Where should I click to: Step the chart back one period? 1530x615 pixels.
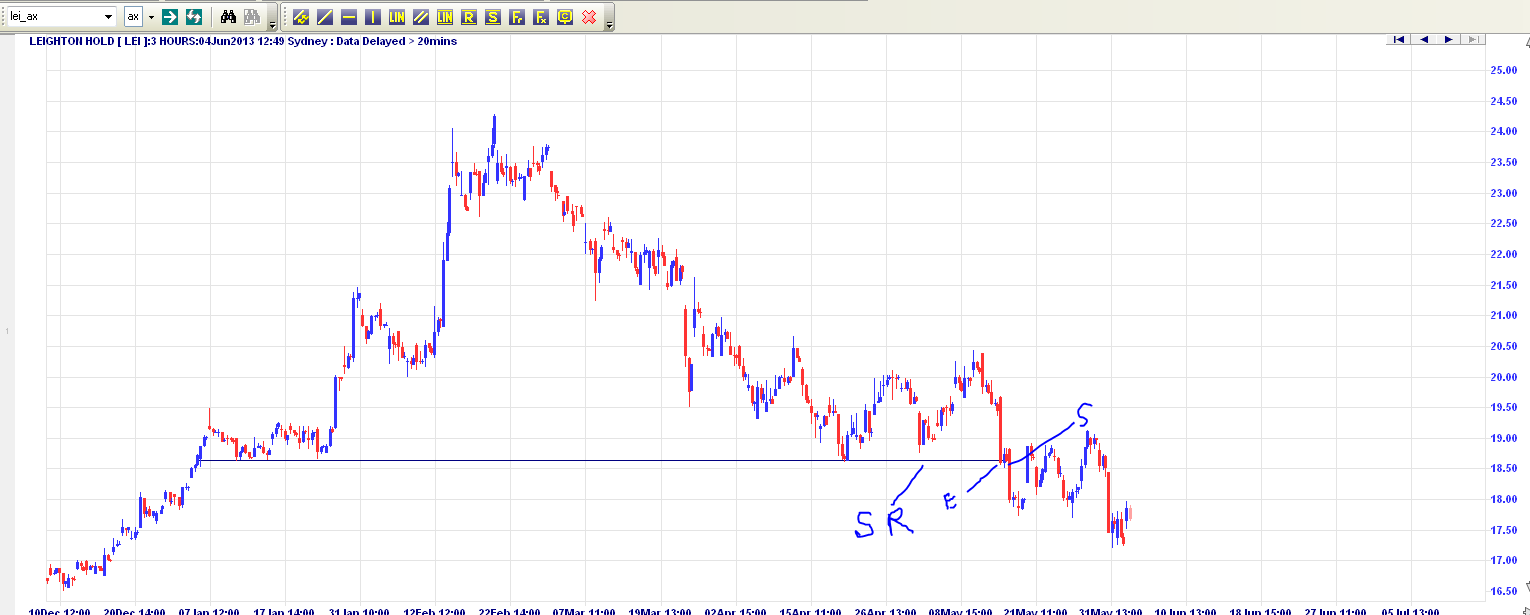pyautogui.click(x=1424, y=39)
